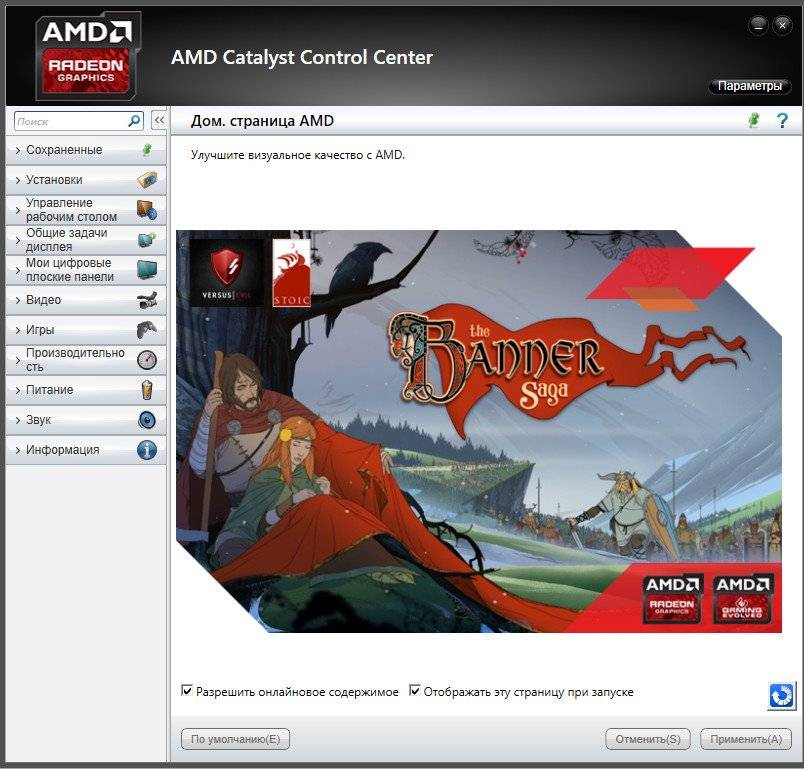Click the magnifier search icon
Viewport: 804px width, 769px height.
pos(134,121)
